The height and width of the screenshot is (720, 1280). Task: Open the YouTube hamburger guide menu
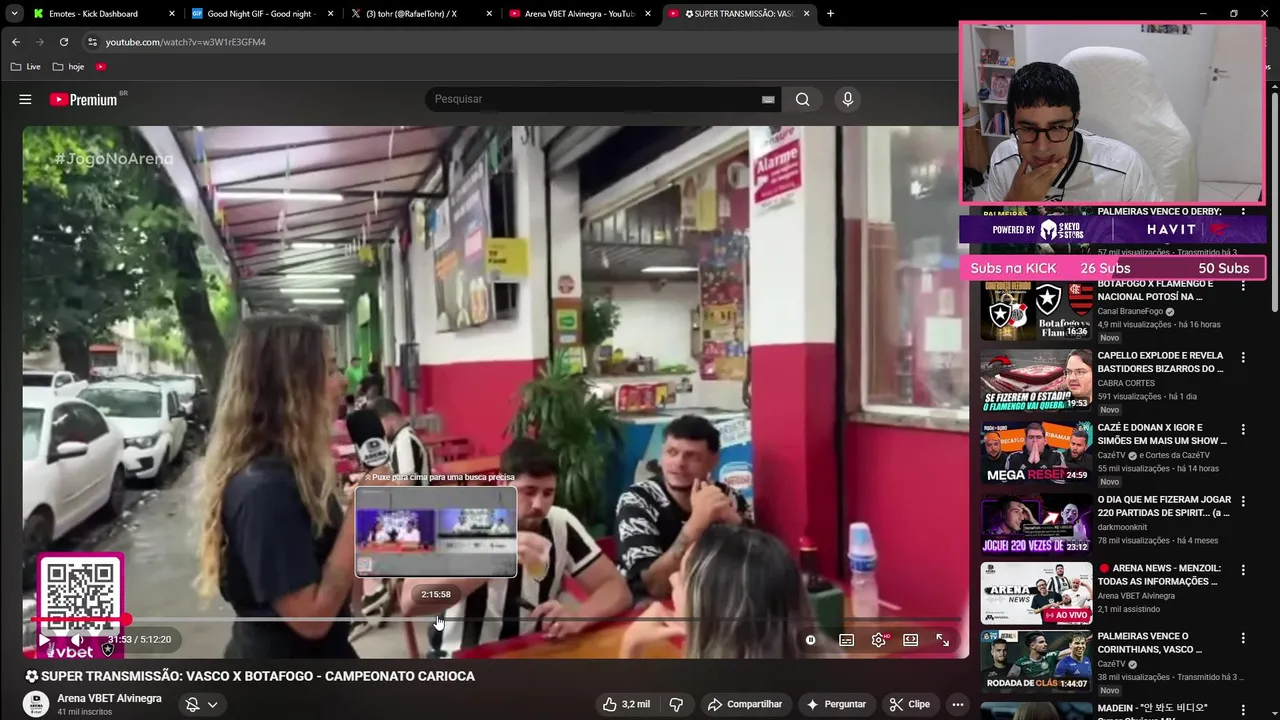click(x=25, y=99)
